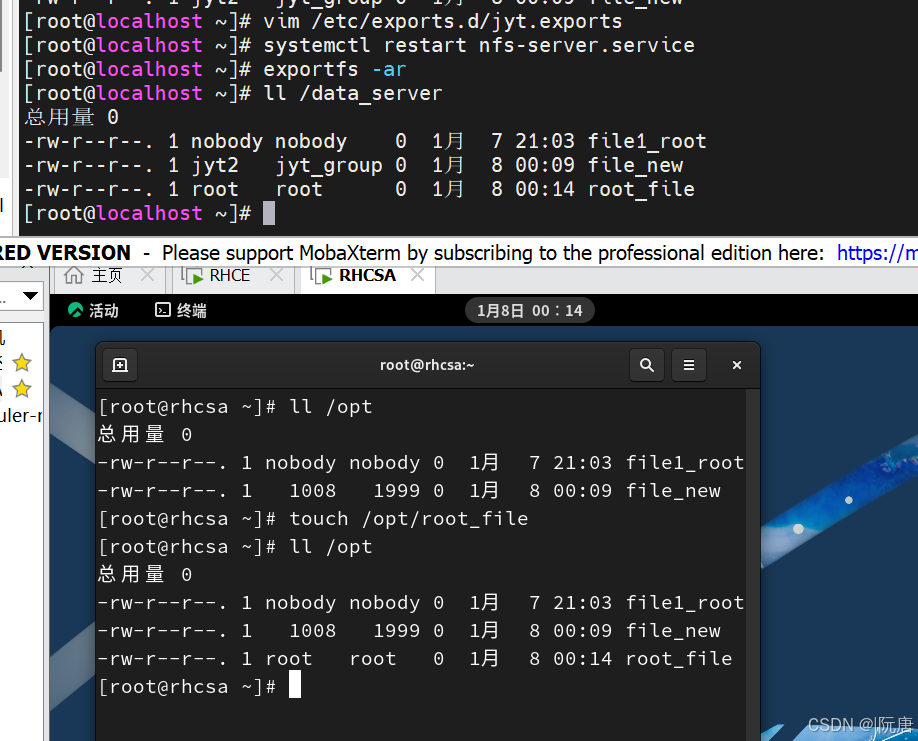This screenshot has height=741, width=918.
Task: Select the session entry ending in uler-r
Action: [22, 415]
